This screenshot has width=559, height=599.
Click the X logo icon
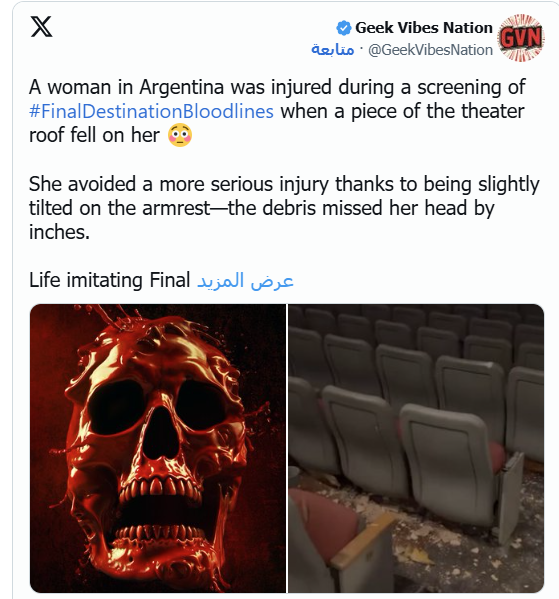coord(41,27)
